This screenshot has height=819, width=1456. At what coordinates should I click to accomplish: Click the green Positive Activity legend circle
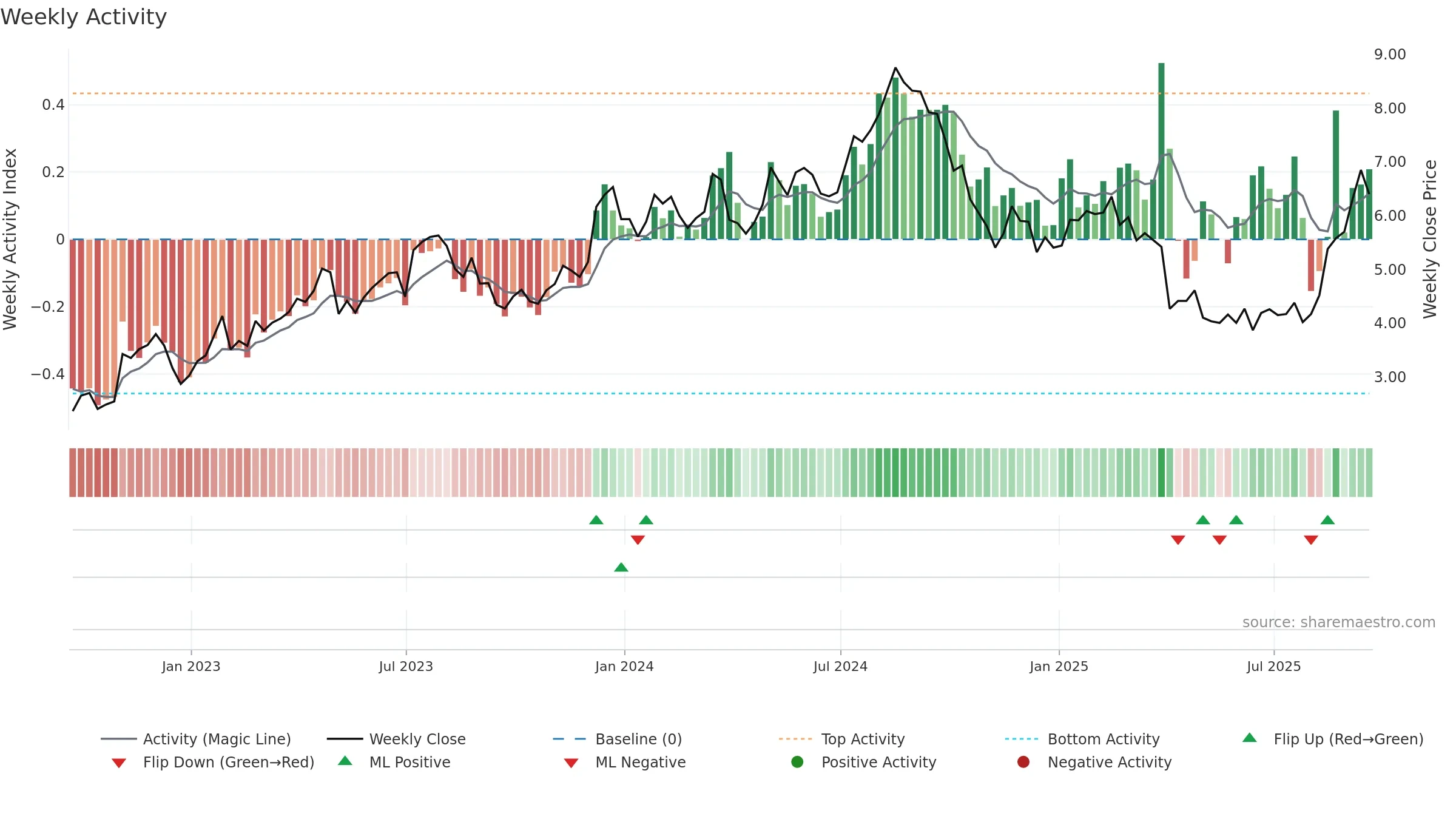pos(798,762)
